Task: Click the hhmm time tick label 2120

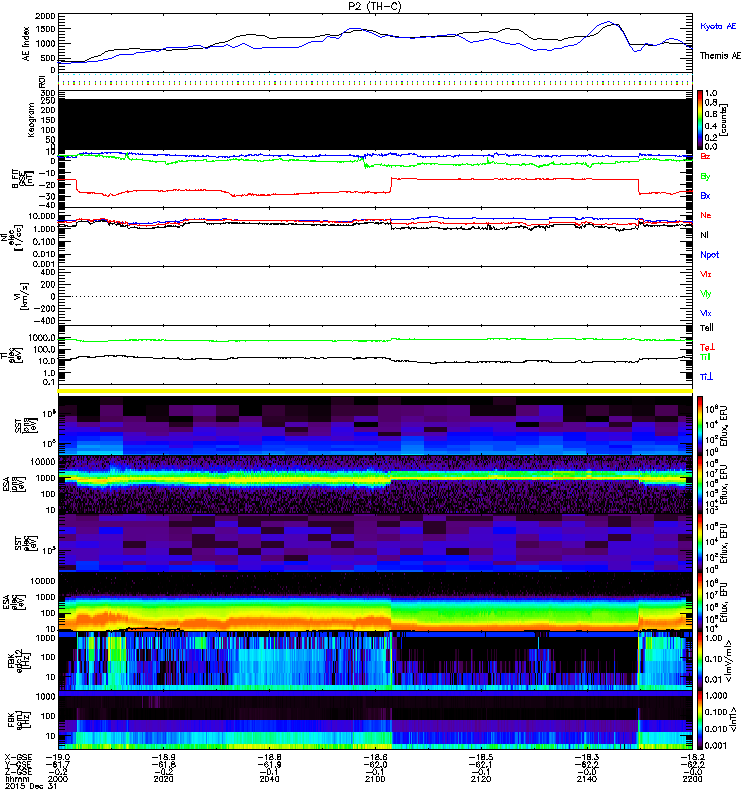Action: (x=481, y=779)
